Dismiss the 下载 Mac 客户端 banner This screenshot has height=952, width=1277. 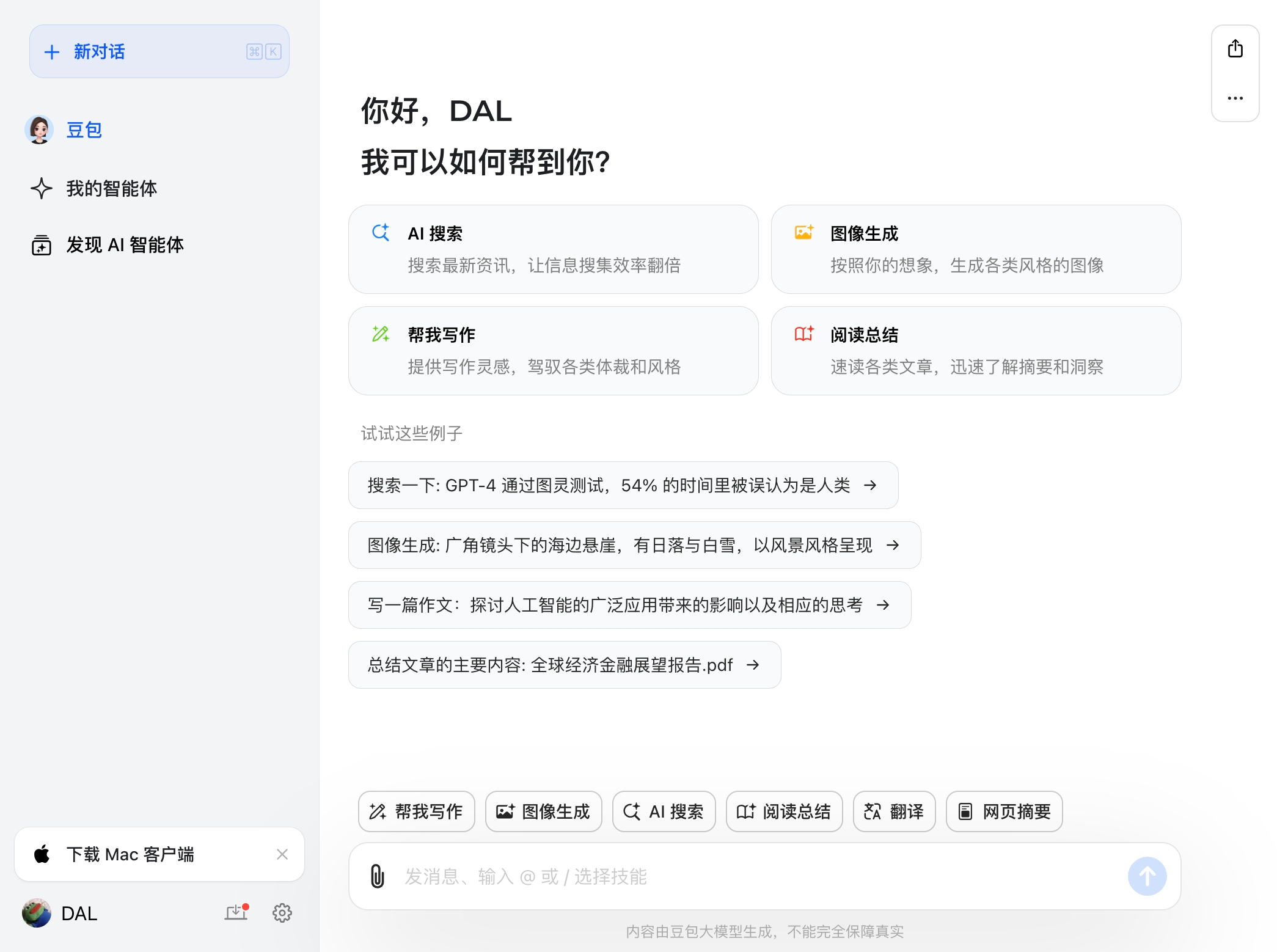(x=282, y=854)
